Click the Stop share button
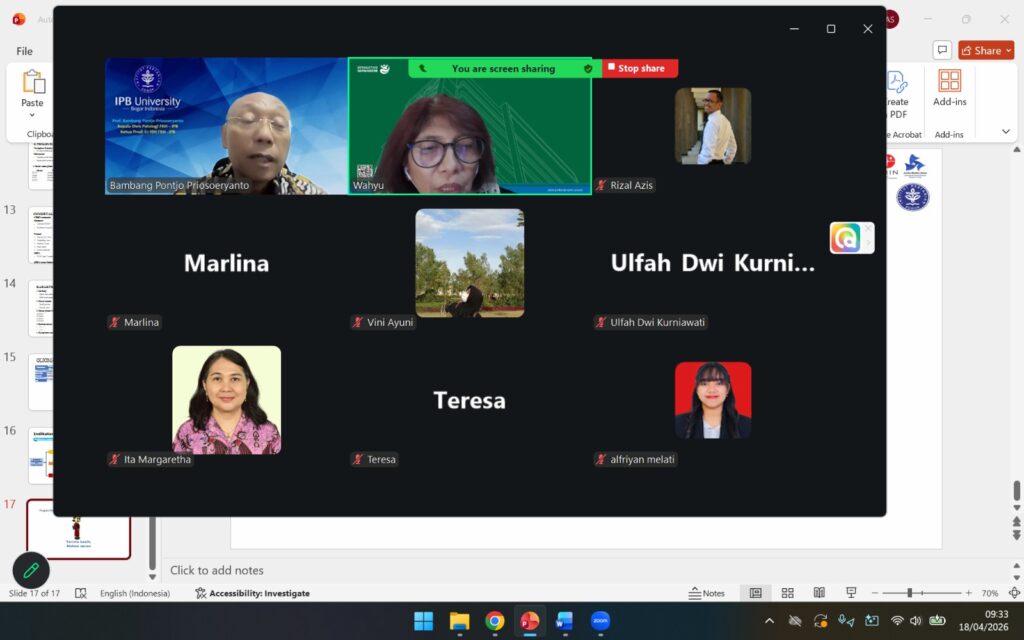This screenshot has width=1024, height=640. (640, 68)
